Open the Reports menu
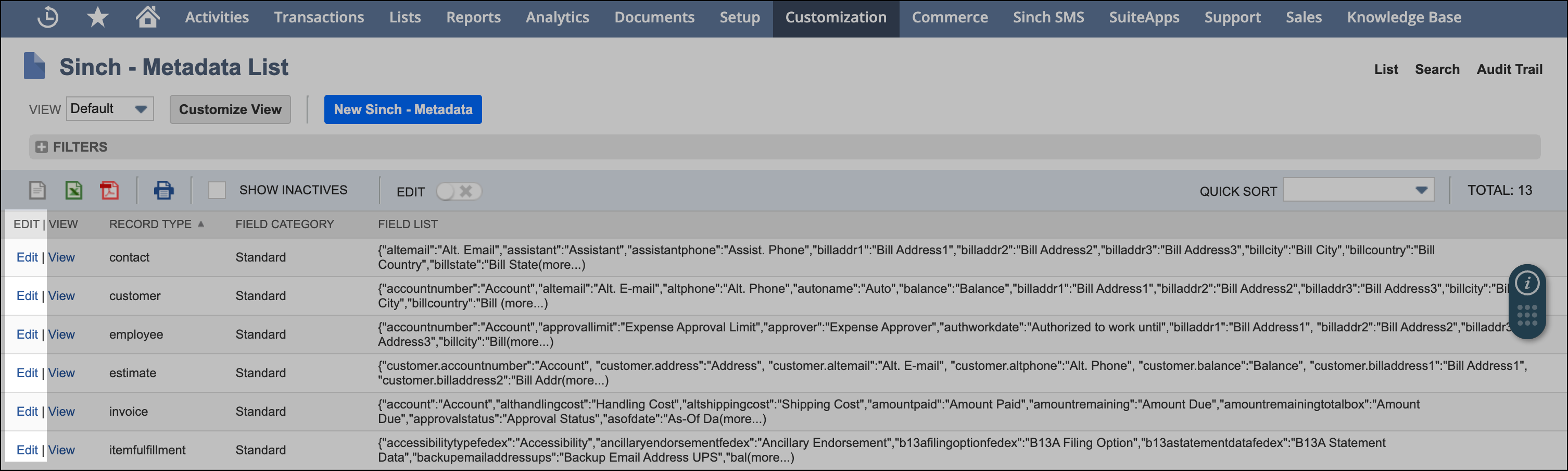This screenshot has width=1568, height=471. point(473,17)
